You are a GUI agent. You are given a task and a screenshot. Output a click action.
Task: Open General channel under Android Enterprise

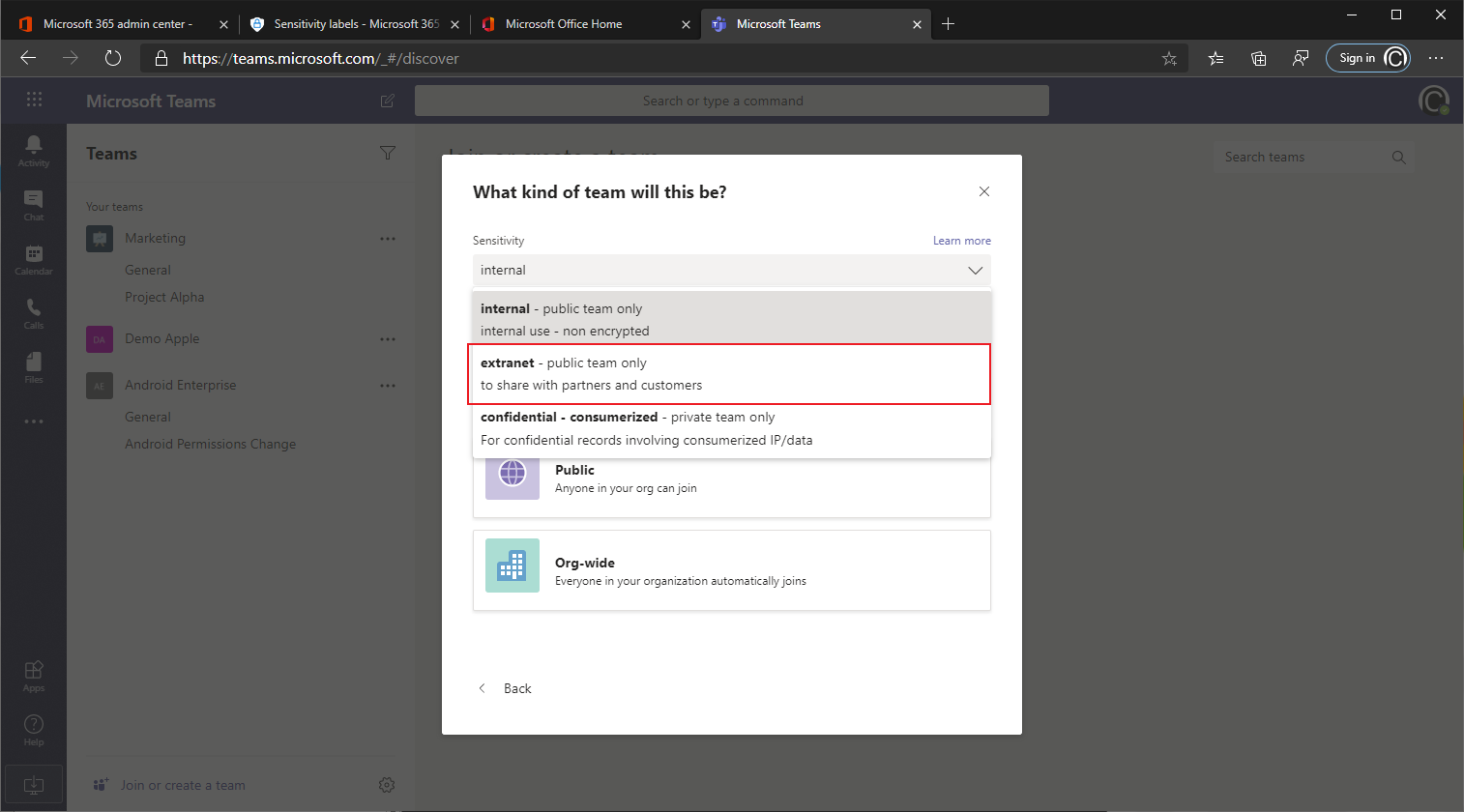[x=148, y=418]
